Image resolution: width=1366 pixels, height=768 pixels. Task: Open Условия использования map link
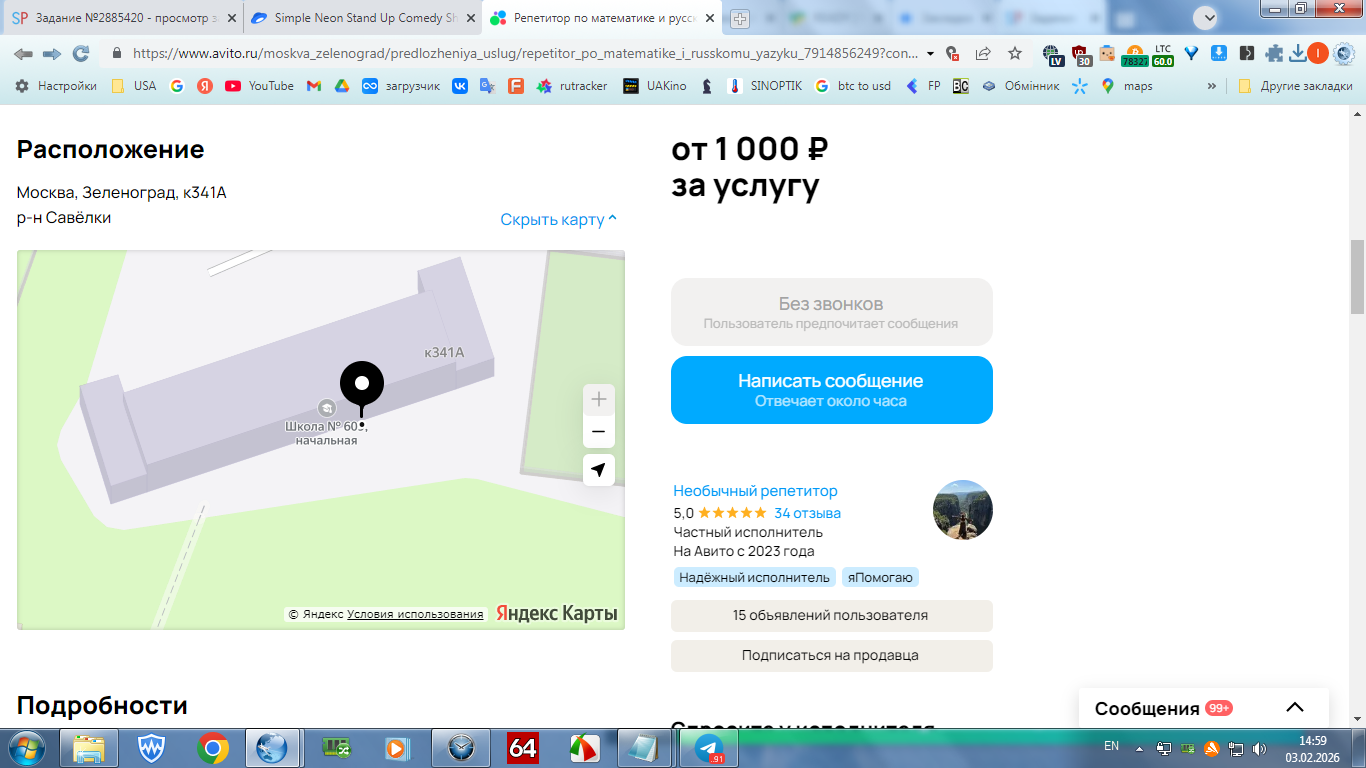coord(415,614)
